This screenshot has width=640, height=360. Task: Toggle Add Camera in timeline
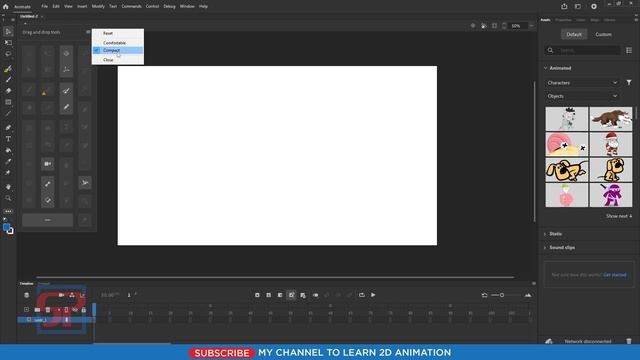(61, 295)
